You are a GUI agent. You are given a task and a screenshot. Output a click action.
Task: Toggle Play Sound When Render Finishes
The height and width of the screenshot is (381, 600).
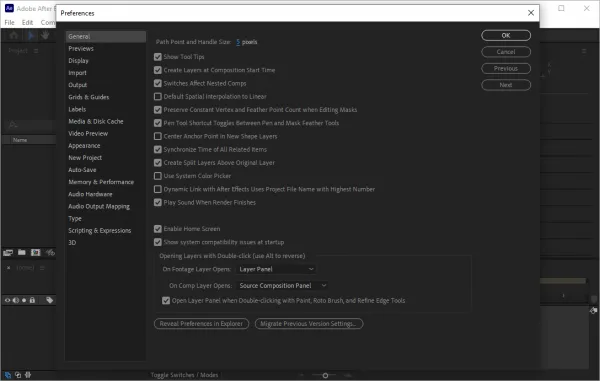(x=158, y=202)
